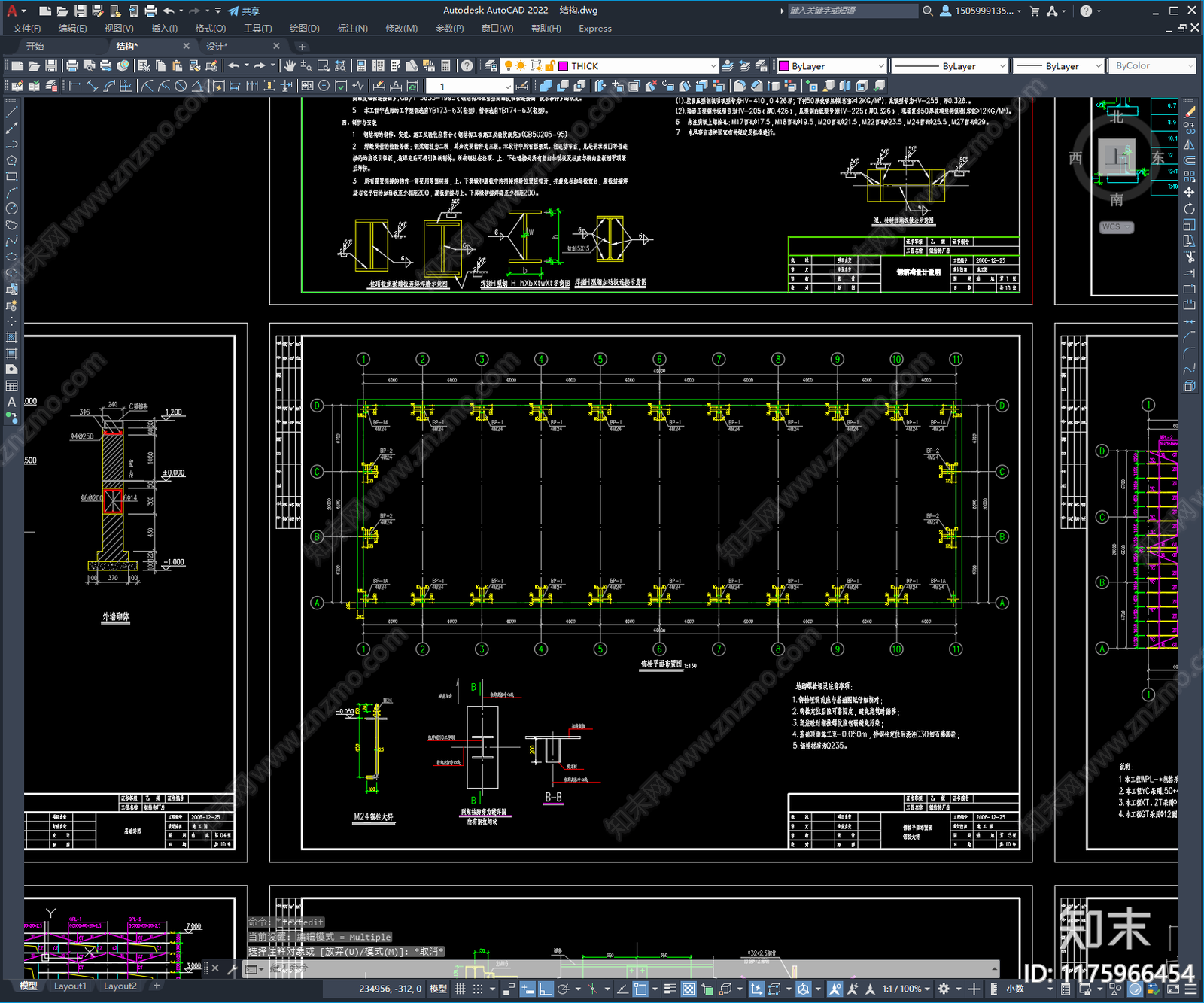This screenshot has width=1204, height=1003.
Task: Toggle snap mode dots in status bar
Action: [x=478, y=989]
